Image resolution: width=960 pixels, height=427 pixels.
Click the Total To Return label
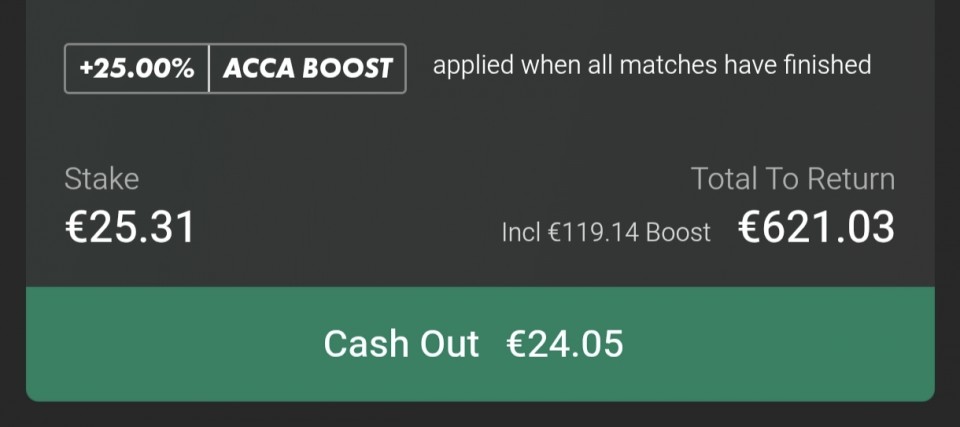point(792,179)
